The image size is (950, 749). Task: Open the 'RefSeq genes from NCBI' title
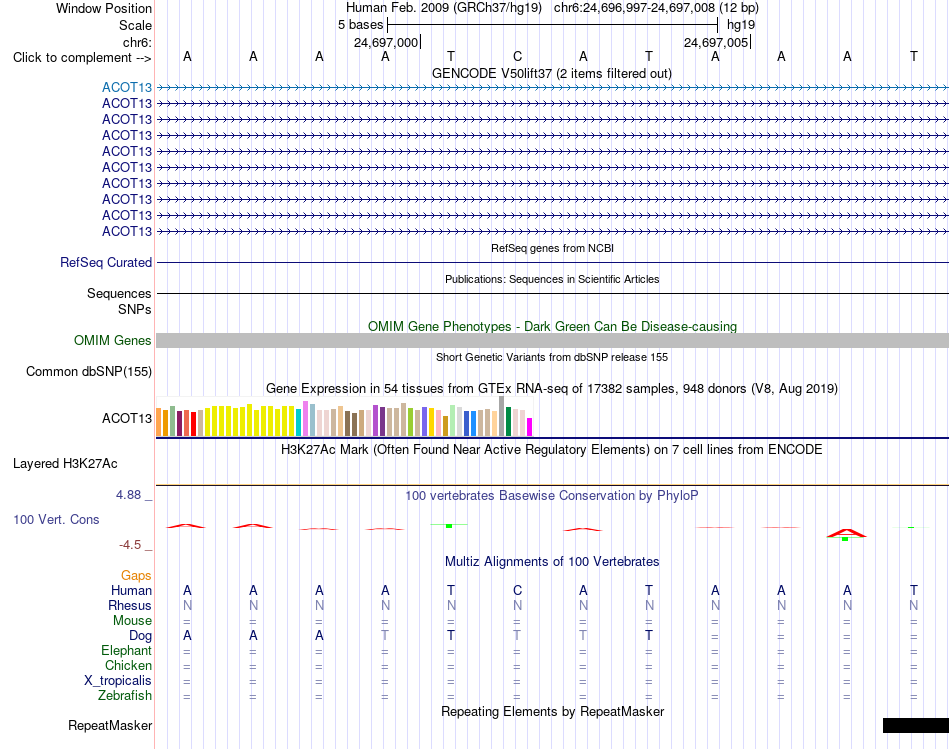(552, 248)
